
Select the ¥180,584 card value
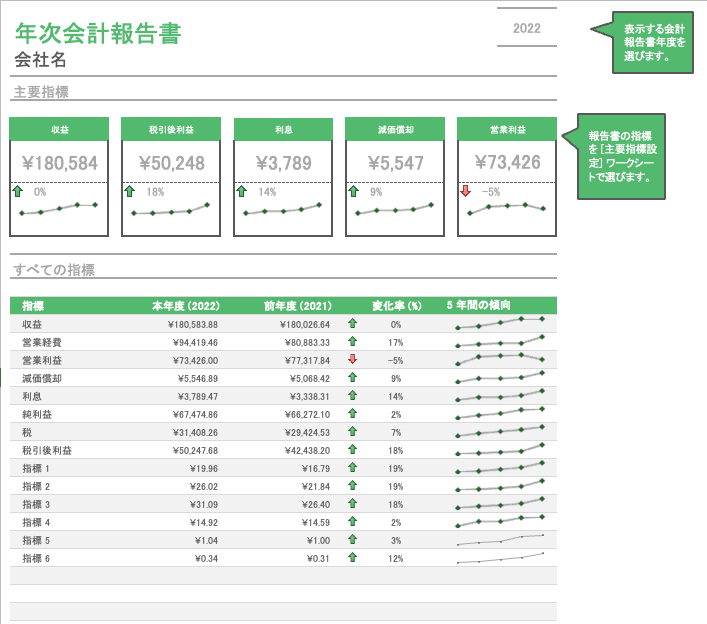tap(60, 163)
